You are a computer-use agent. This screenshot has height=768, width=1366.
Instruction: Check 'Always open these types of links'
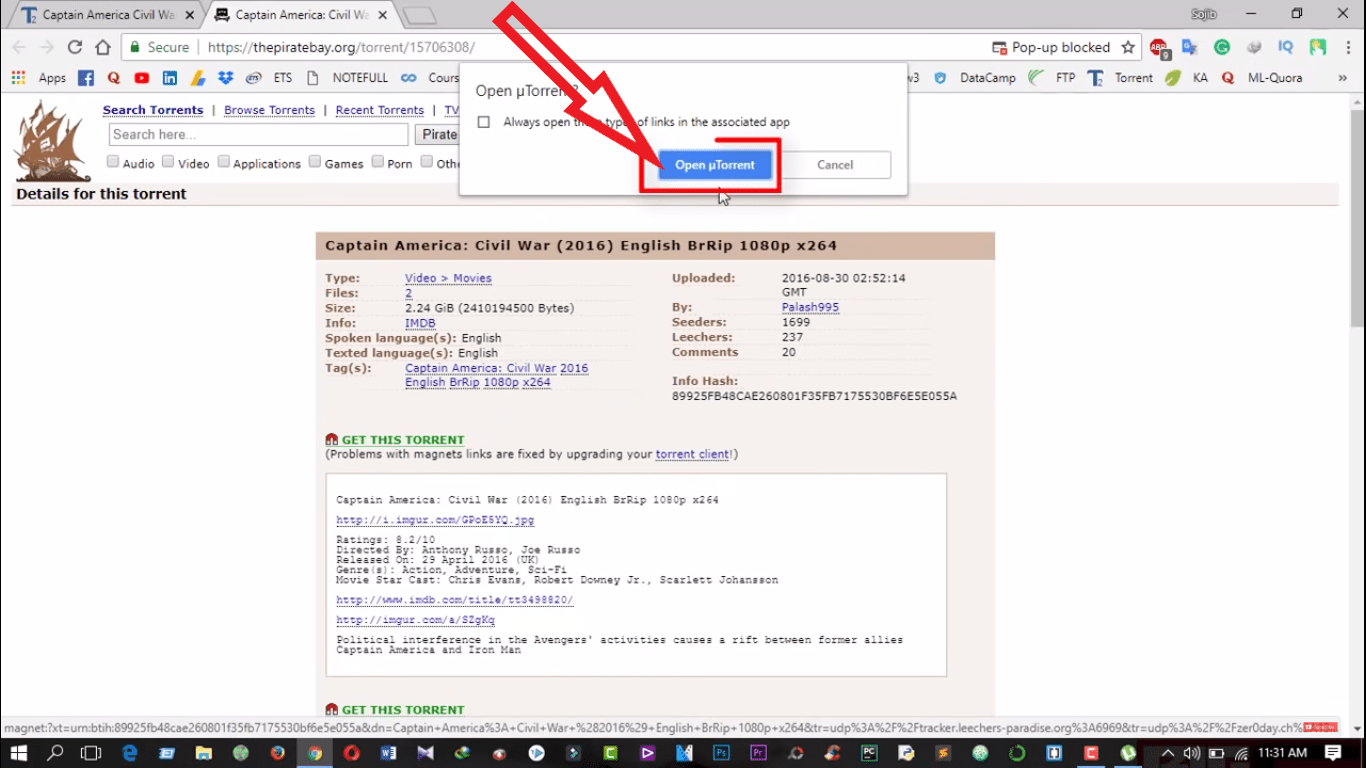[484, 122]
